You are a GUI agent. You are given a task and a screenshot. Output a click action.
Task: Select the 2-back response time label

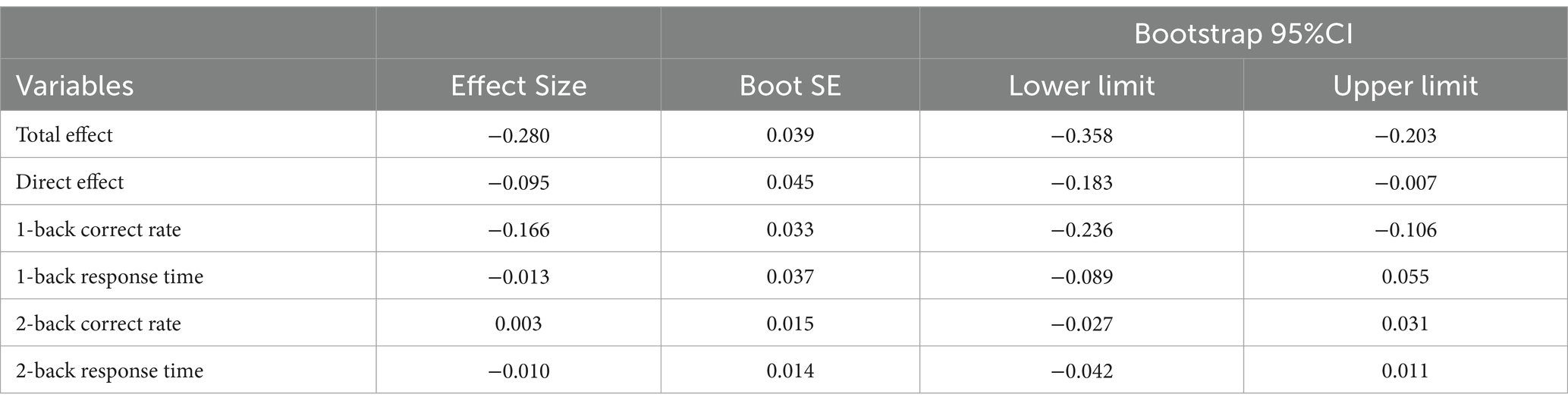click(110, 371)
